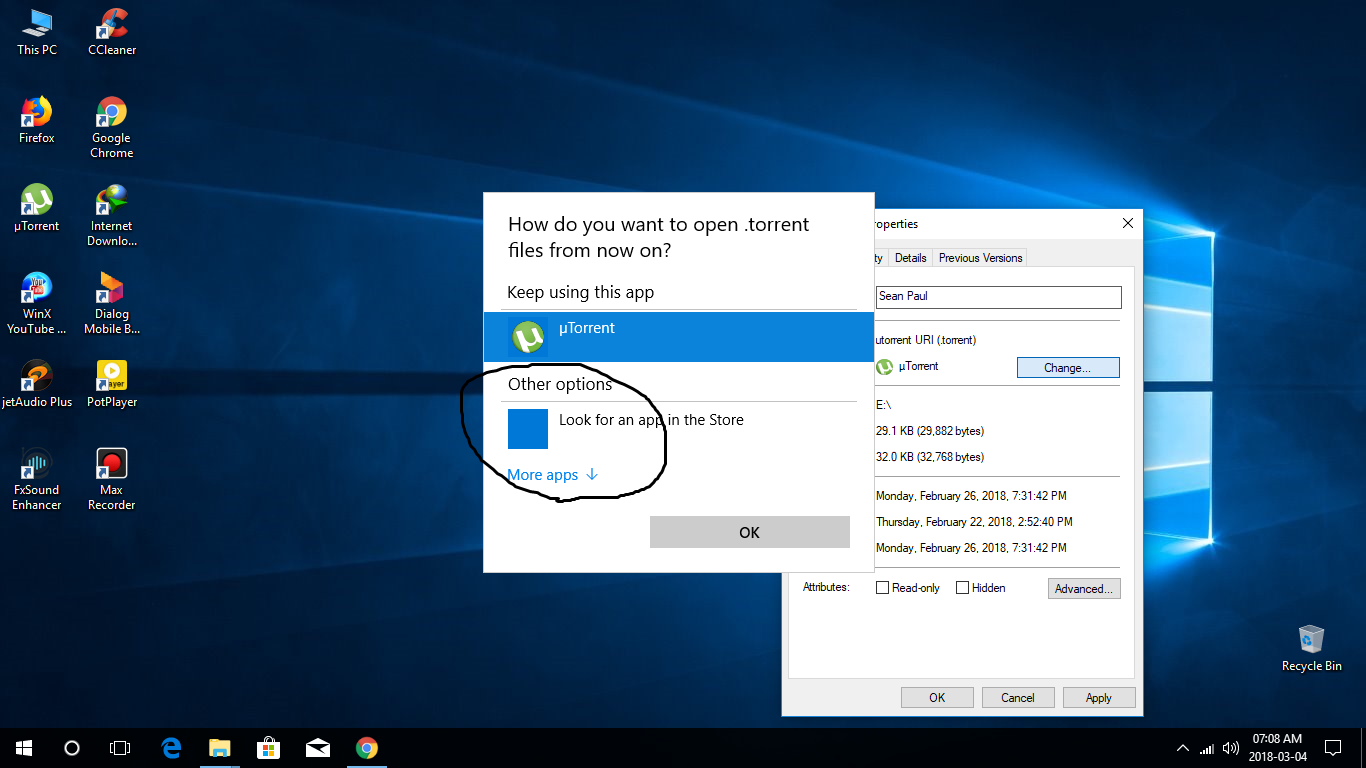This screenshot has height=768, width=1366.
Task: Open the Mail app from taskbar
Action: click(x=318, y=748)
